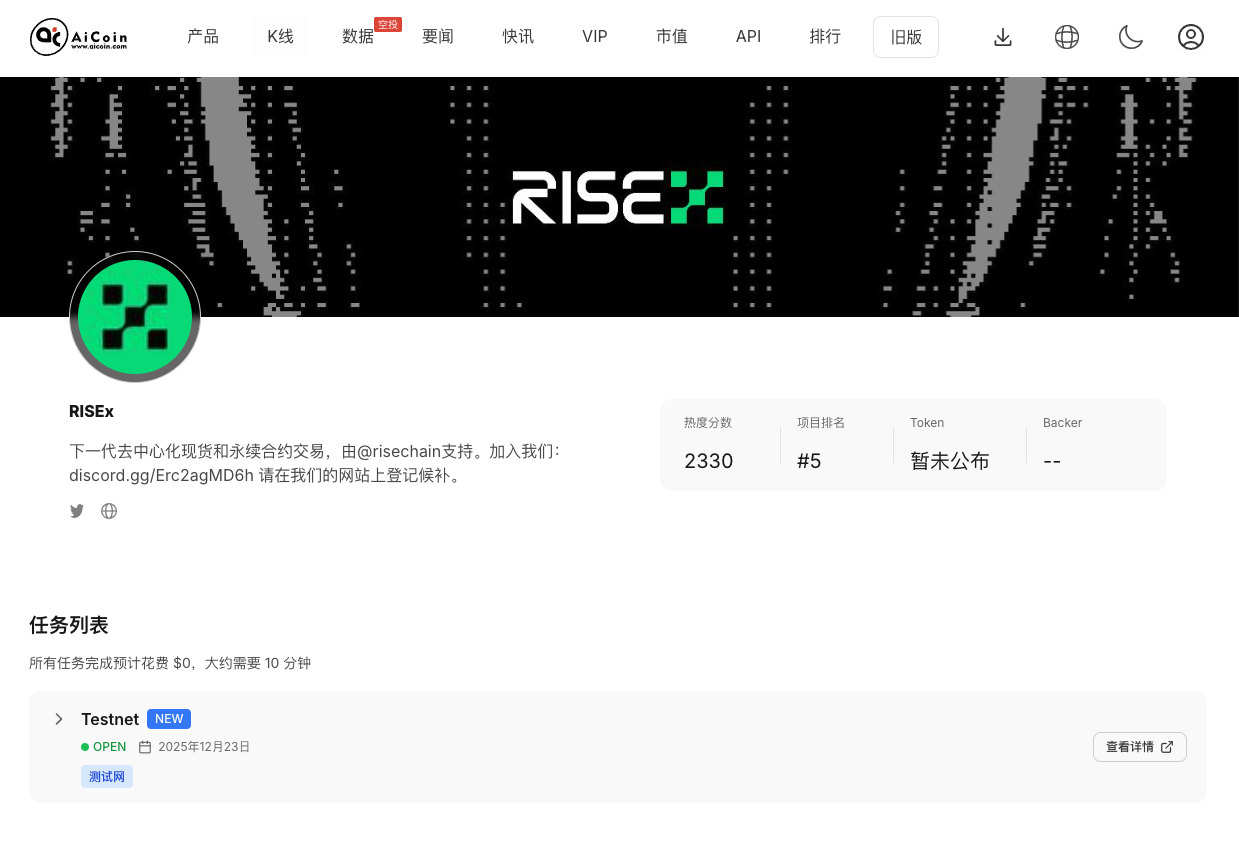This screenshot has width=1239, height=849.
Task: Open the API menu item
Action: coord(748,37)
